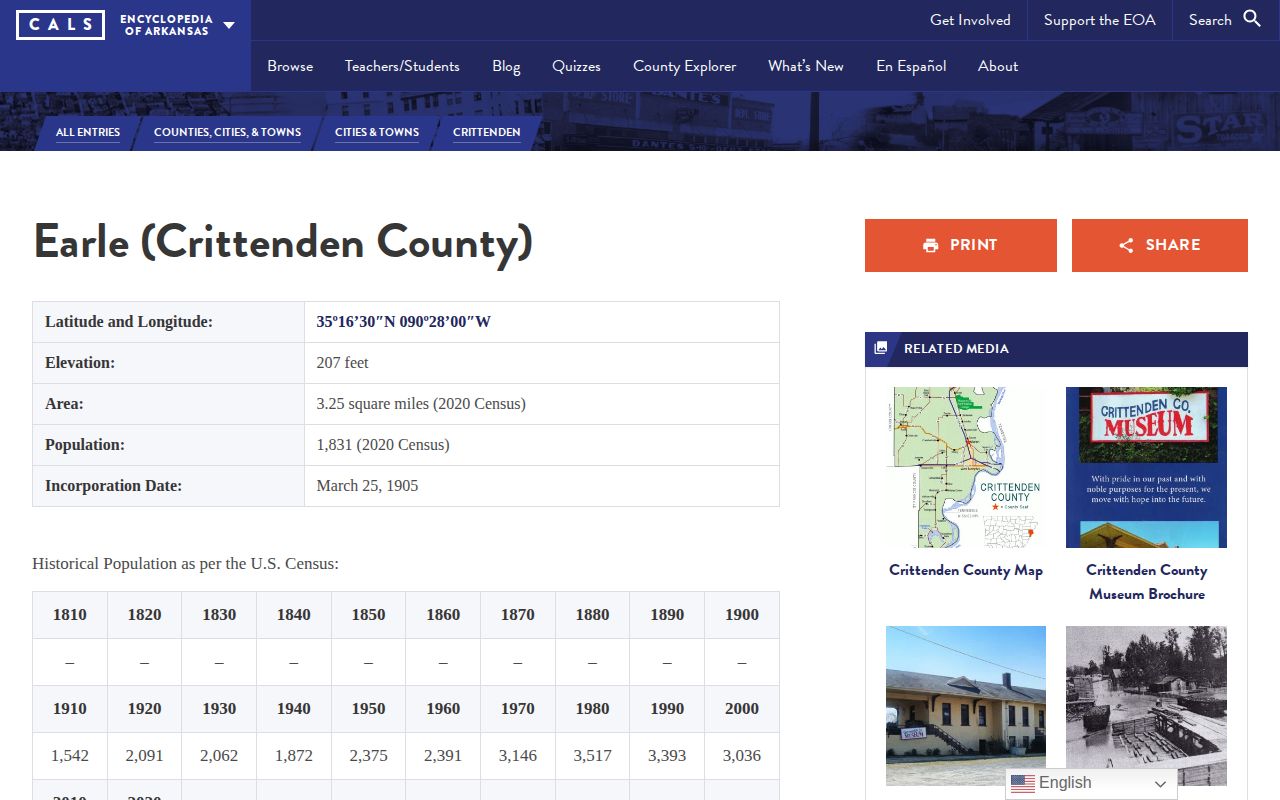Open the English language selector chevron

click(x=1160, y=784)
